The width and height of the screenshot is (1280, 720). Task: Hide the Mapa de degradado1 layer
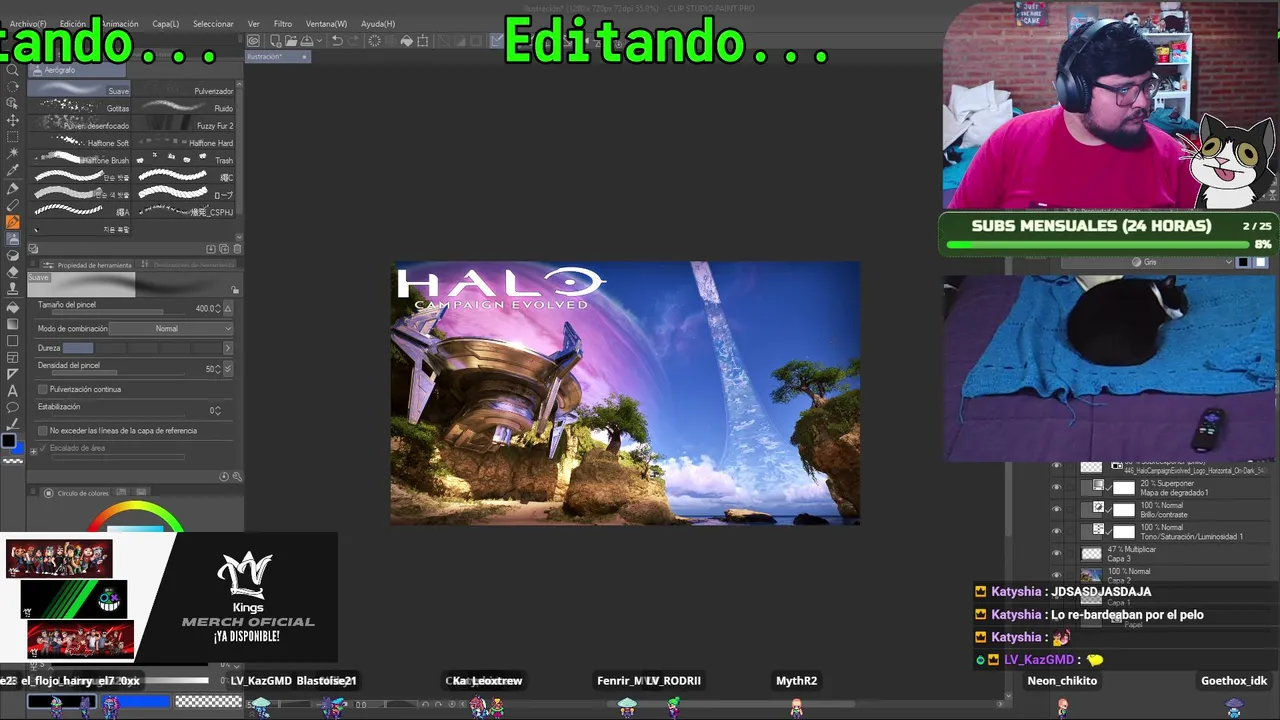click(x=1056, y=488)
